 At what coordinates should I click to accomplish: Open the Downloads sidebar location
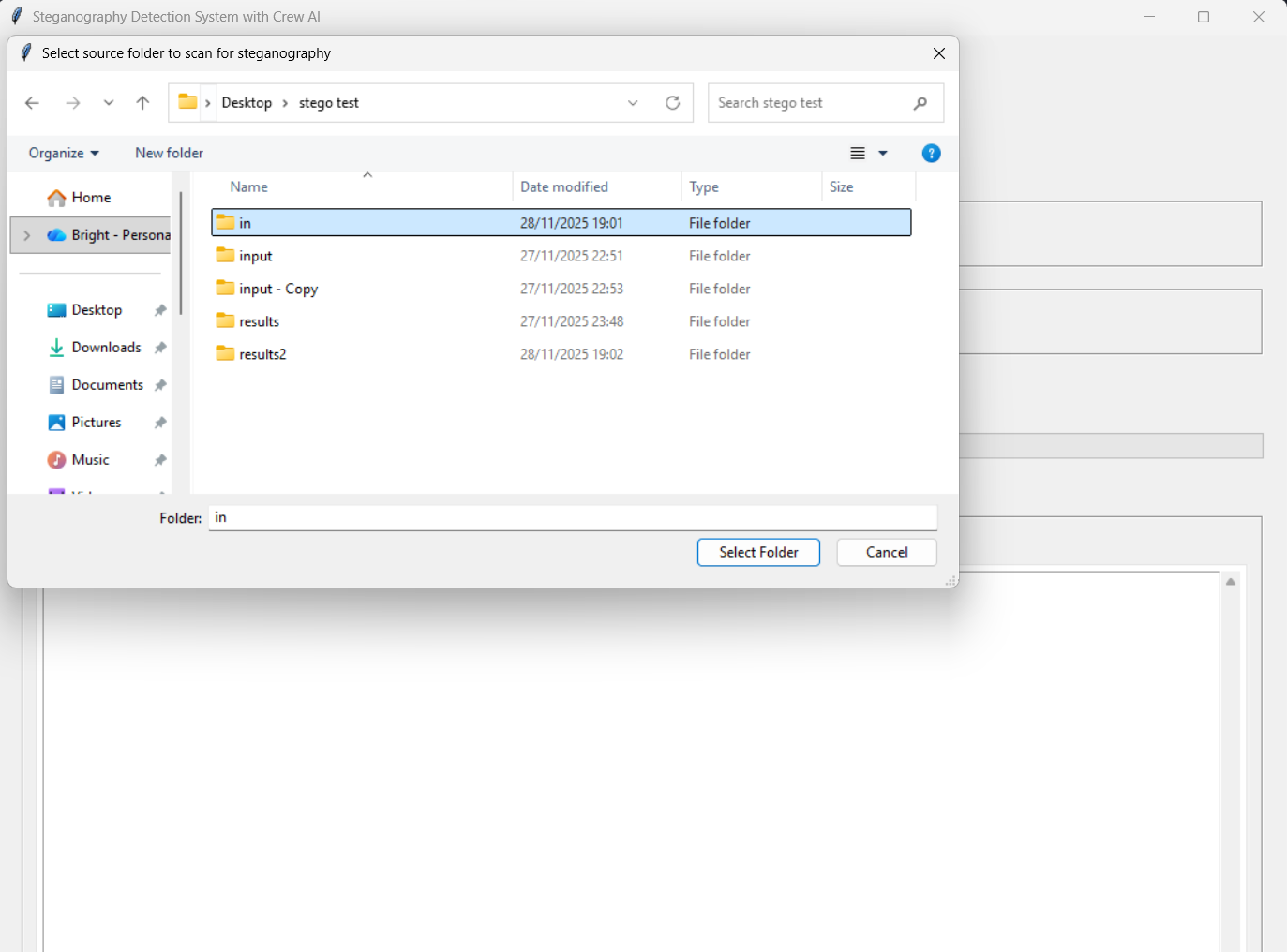106,347
